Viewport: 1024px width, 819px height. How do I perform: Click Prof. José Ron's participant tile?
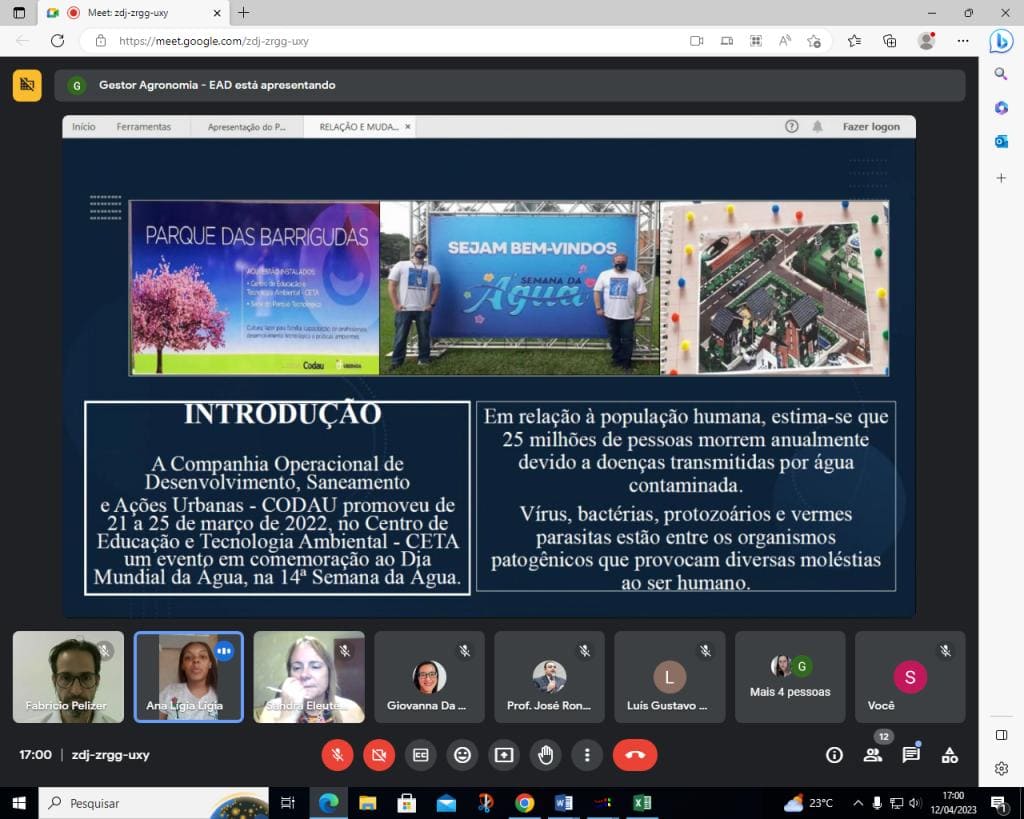coord(549,677)
